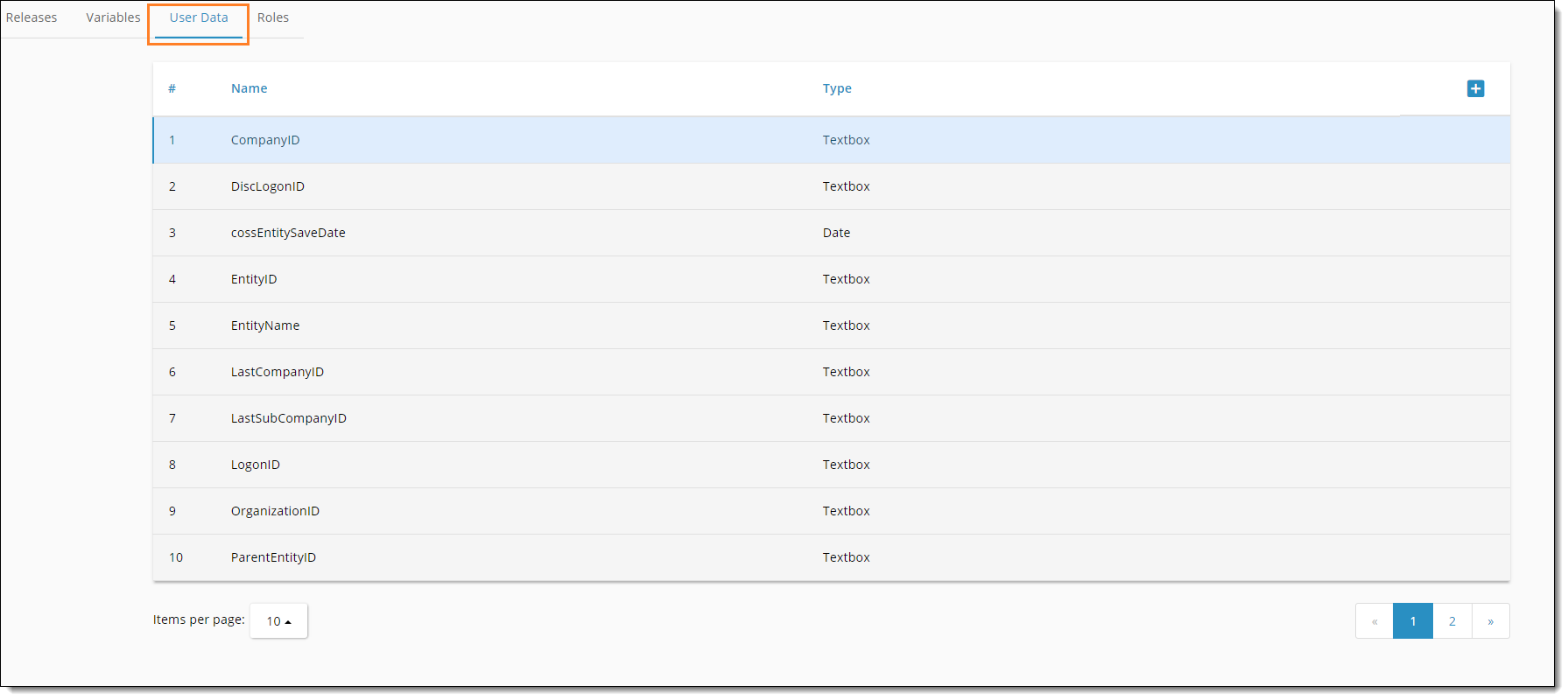Sort by the Type column header
The image size is (1568, 700).
[x=837, y=88]
